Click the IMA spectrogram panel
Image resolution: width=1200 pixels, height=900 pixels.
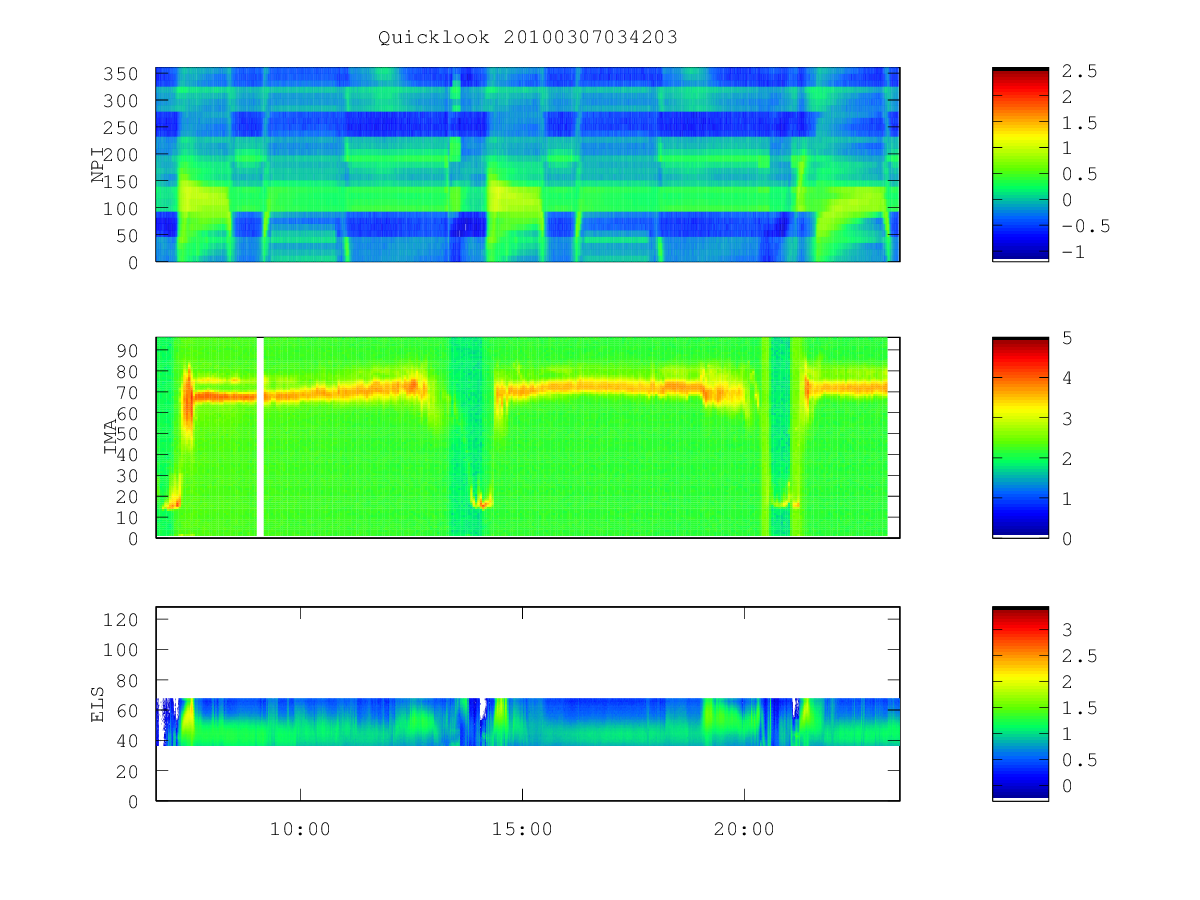pos(528,438)
